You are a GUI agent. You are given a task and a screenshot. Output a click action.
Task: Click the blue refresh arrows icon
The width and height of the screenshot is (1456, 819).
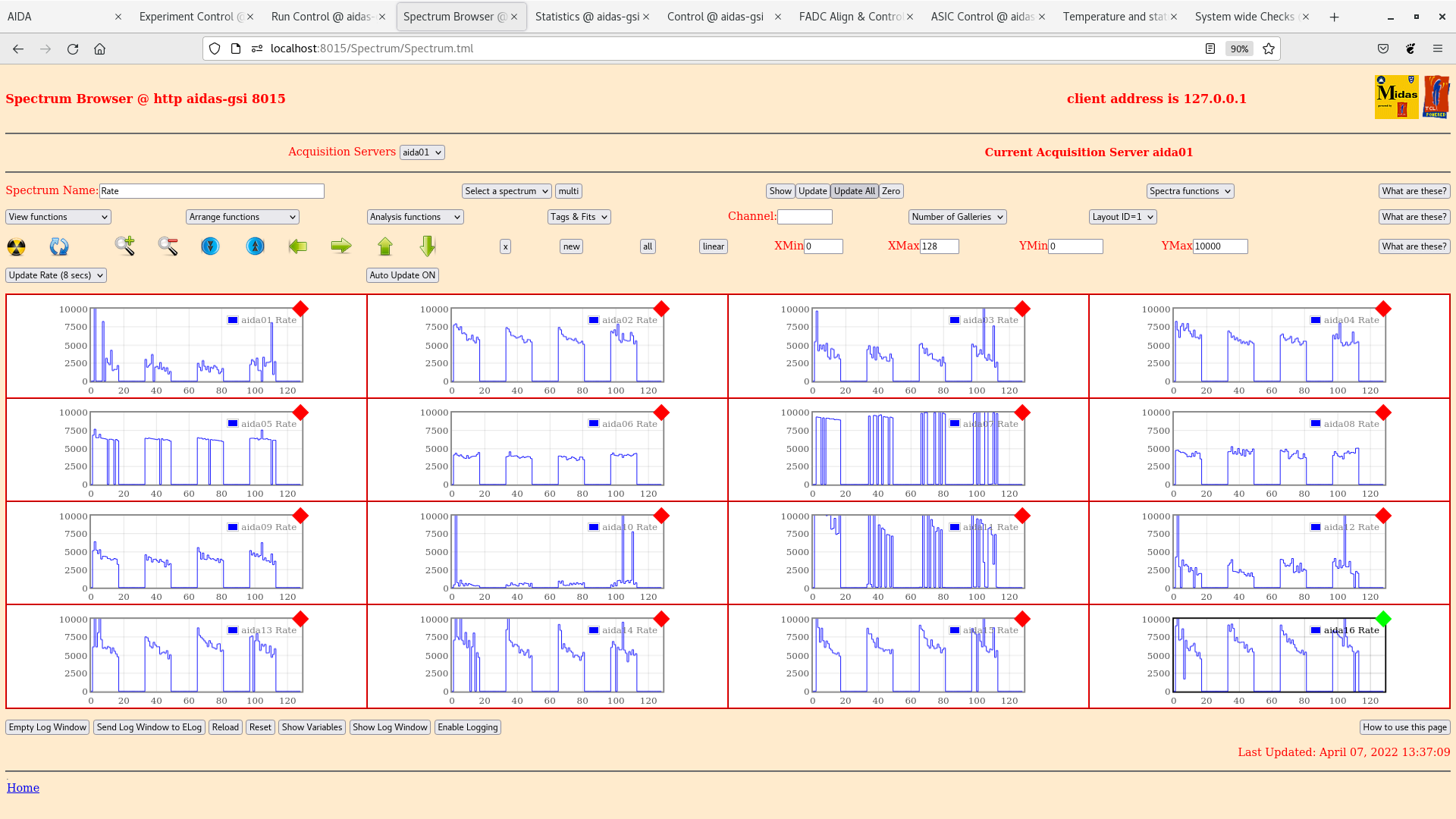point(58,246)
